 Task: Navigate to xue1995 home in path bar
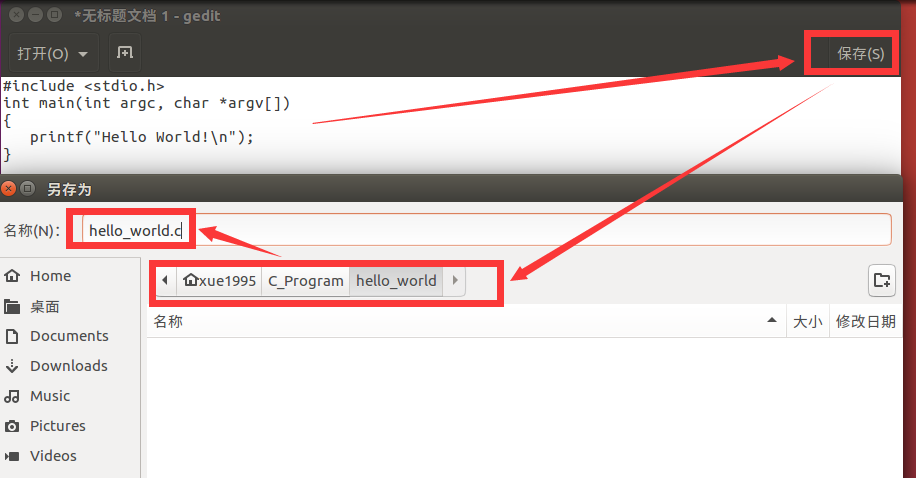[219, 280]
